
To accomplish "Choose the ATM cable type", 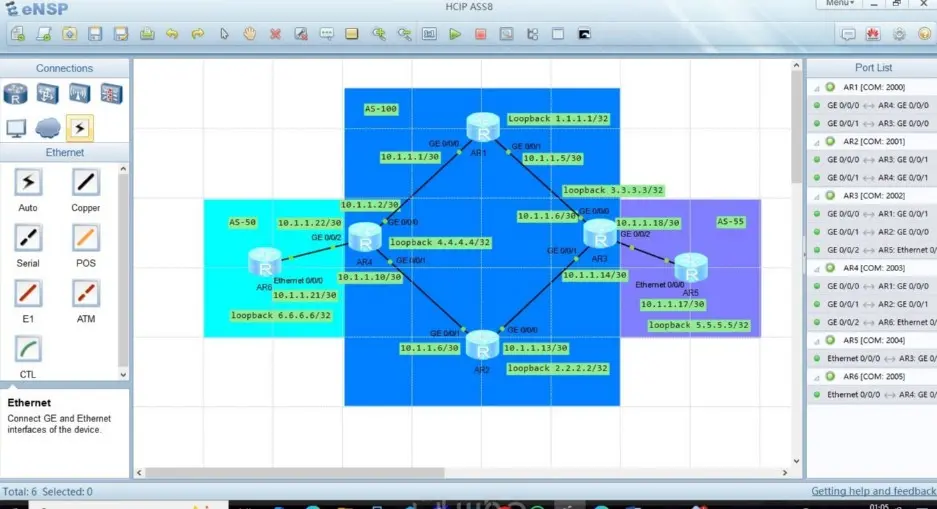I will pyautogui.click(x=85, y=294).
